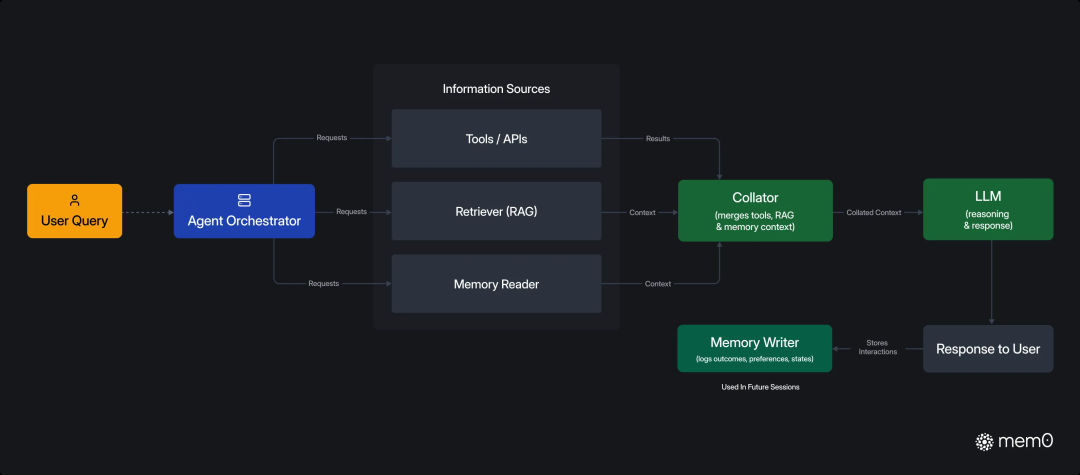The width and height of the screenshot is (1080, 475).
Task: Select the Retriever (RAG) box
Action: 496,211
